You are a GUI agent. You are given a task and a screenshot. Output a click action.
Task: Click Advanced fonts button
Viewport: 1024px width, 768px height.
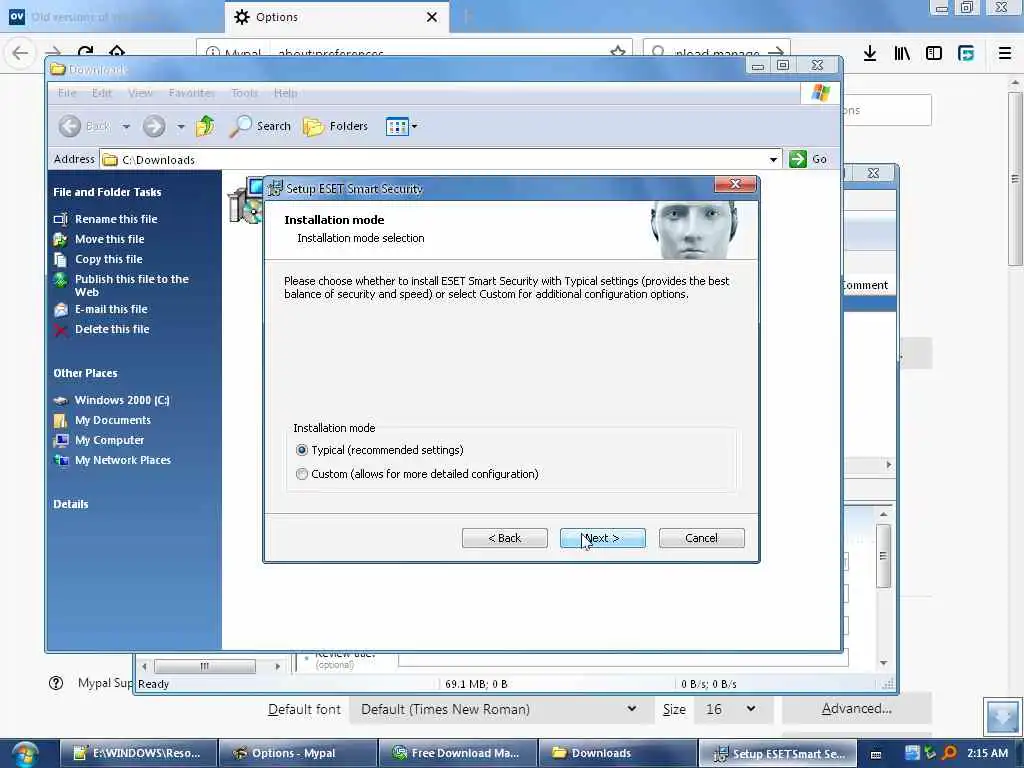tap(856, 709)
